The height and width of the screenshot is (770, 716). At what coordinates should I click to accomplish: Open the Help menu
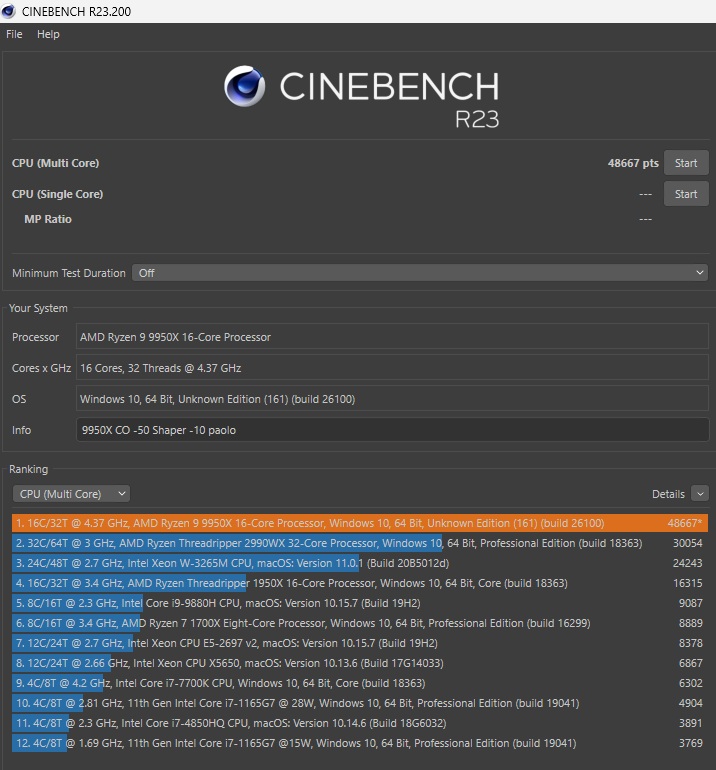pyautogui.click(x=48, y=34)
